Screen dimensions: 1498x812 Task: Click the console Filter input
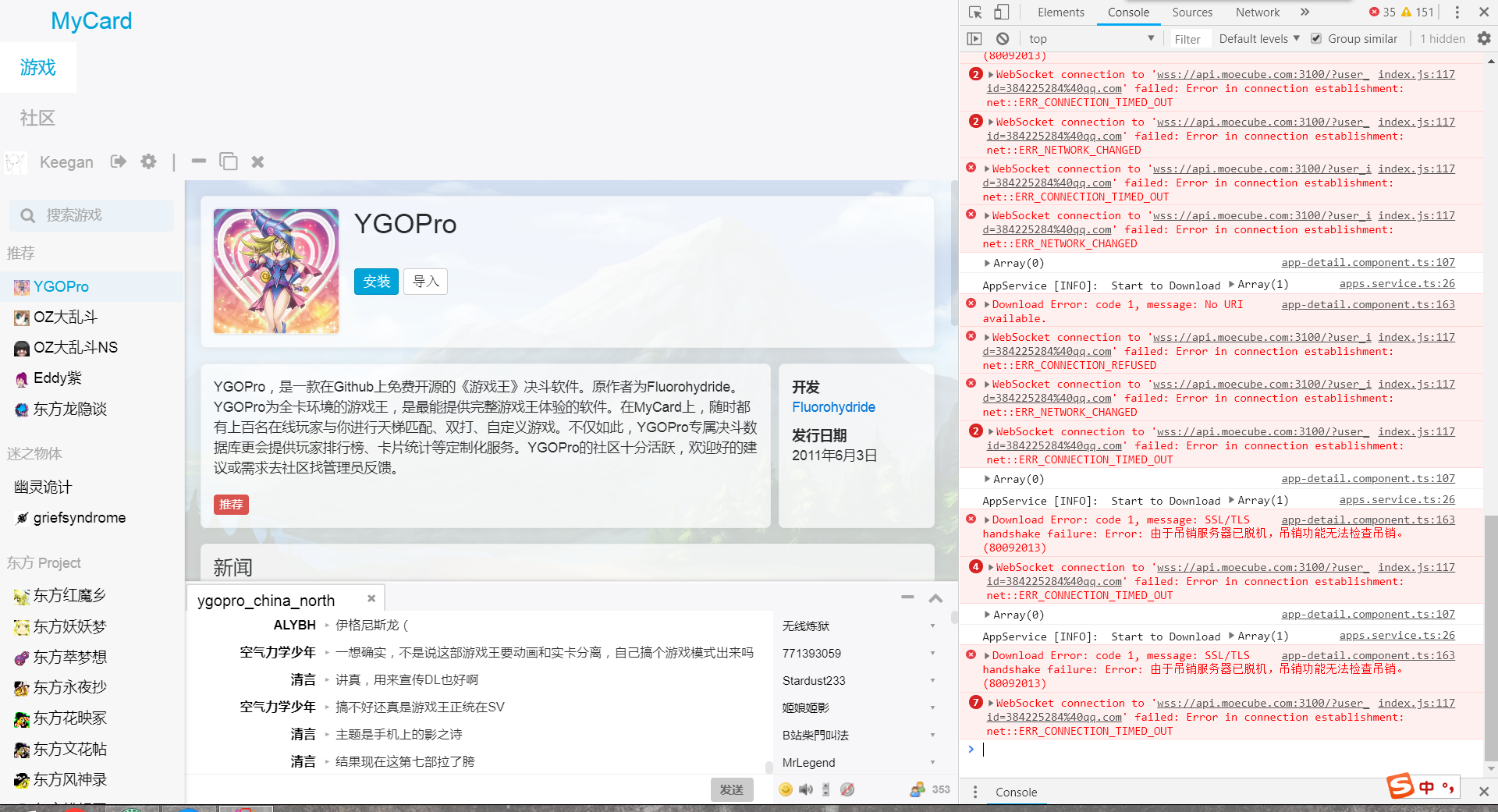[1190, 39]
